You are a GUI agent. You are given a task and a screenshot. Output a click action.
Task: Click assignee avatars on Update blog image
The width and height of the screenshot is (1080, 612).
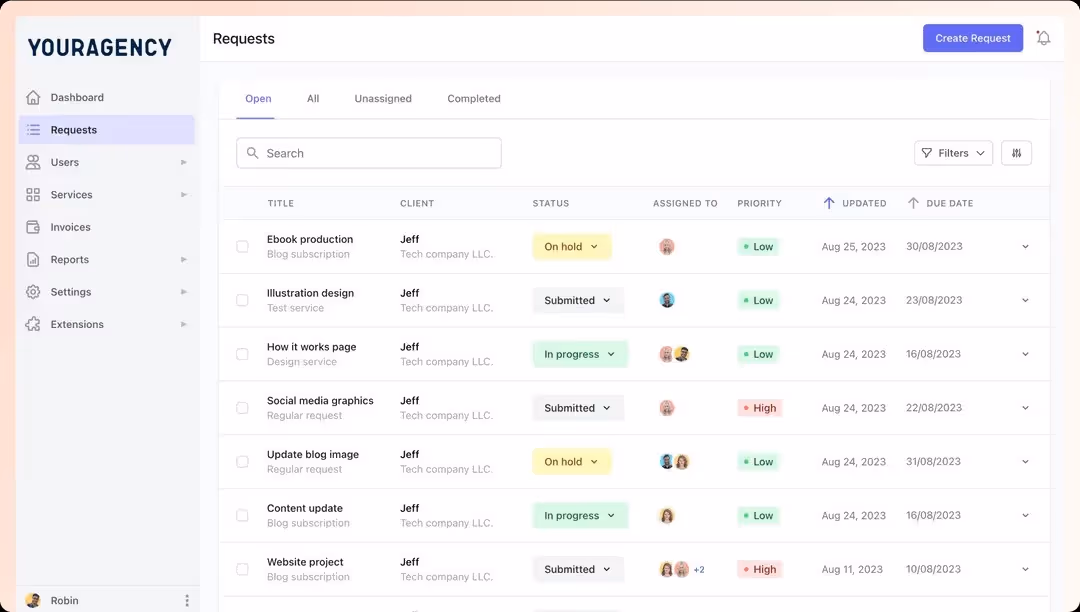point(674,461)
